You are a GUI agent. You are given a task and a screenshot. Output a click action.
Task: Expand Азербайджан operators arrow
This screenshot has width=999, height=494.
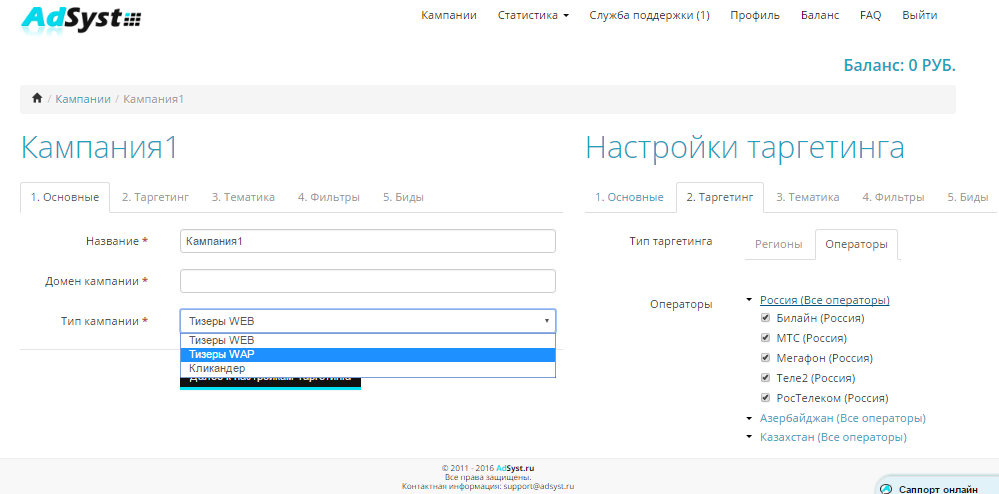point(748,419)
